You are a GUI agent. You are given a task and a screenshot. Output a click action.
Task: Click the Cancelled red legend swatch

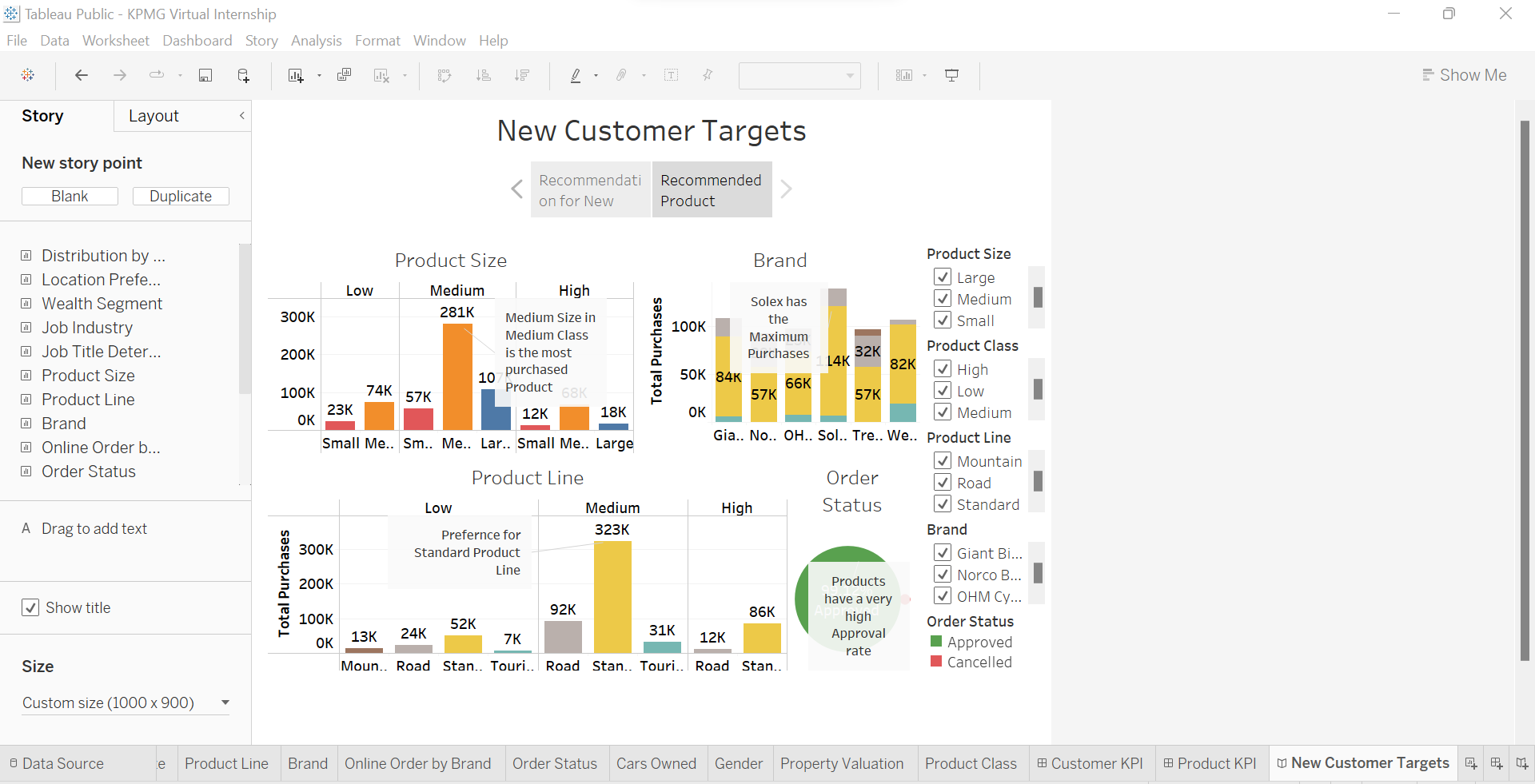pyautogui.click(x=936, y=661)
